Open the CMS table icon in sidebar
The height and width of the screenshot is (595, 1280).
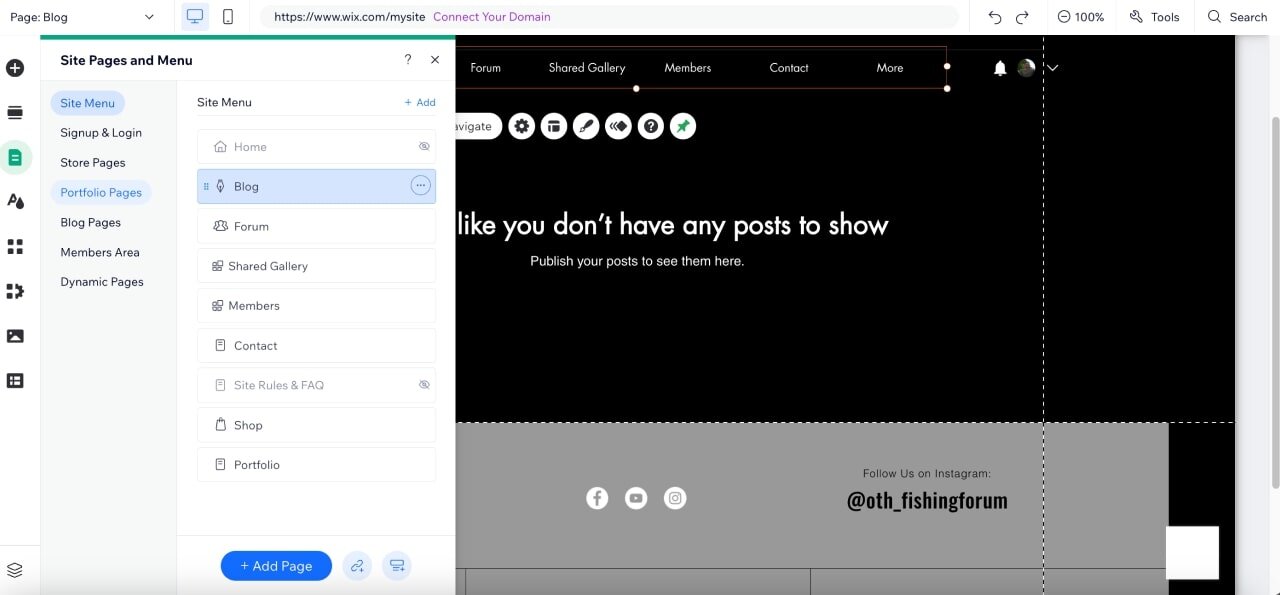(15, 380)
